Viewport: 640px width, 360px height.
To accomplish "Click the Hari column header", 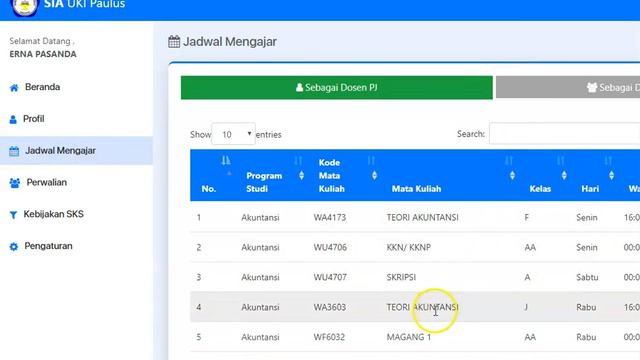I will (x=590, y=189).
